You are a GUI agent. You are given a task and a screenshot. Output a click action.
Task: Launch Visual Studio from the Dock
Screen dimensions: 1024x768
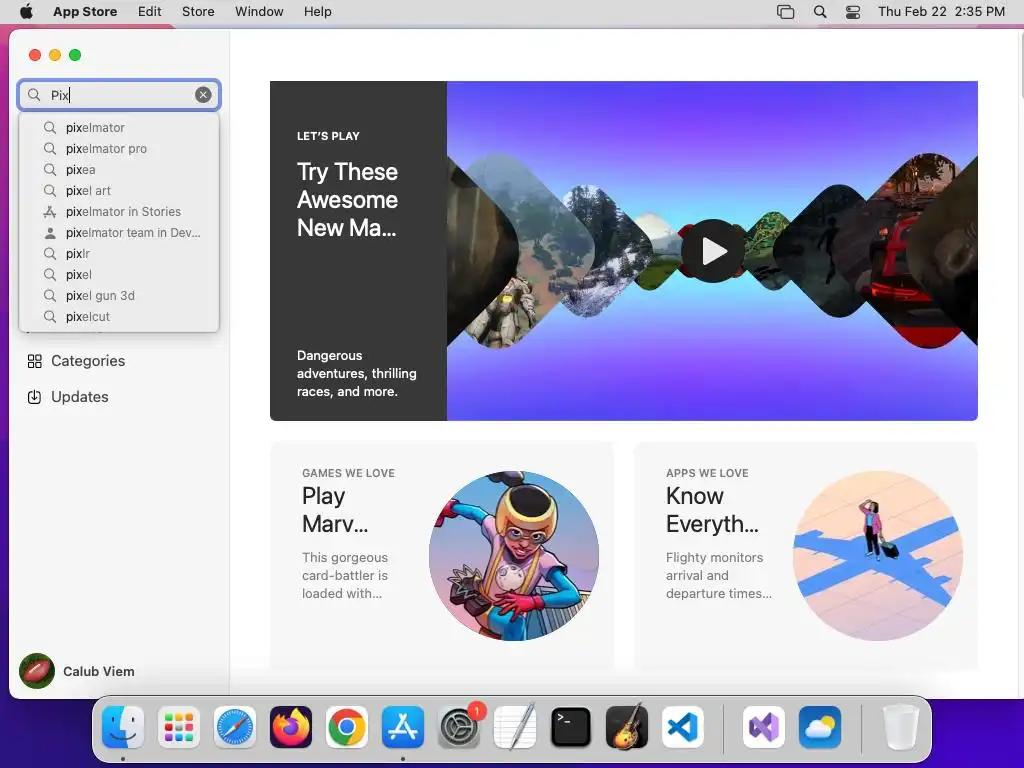pos(764,727)
